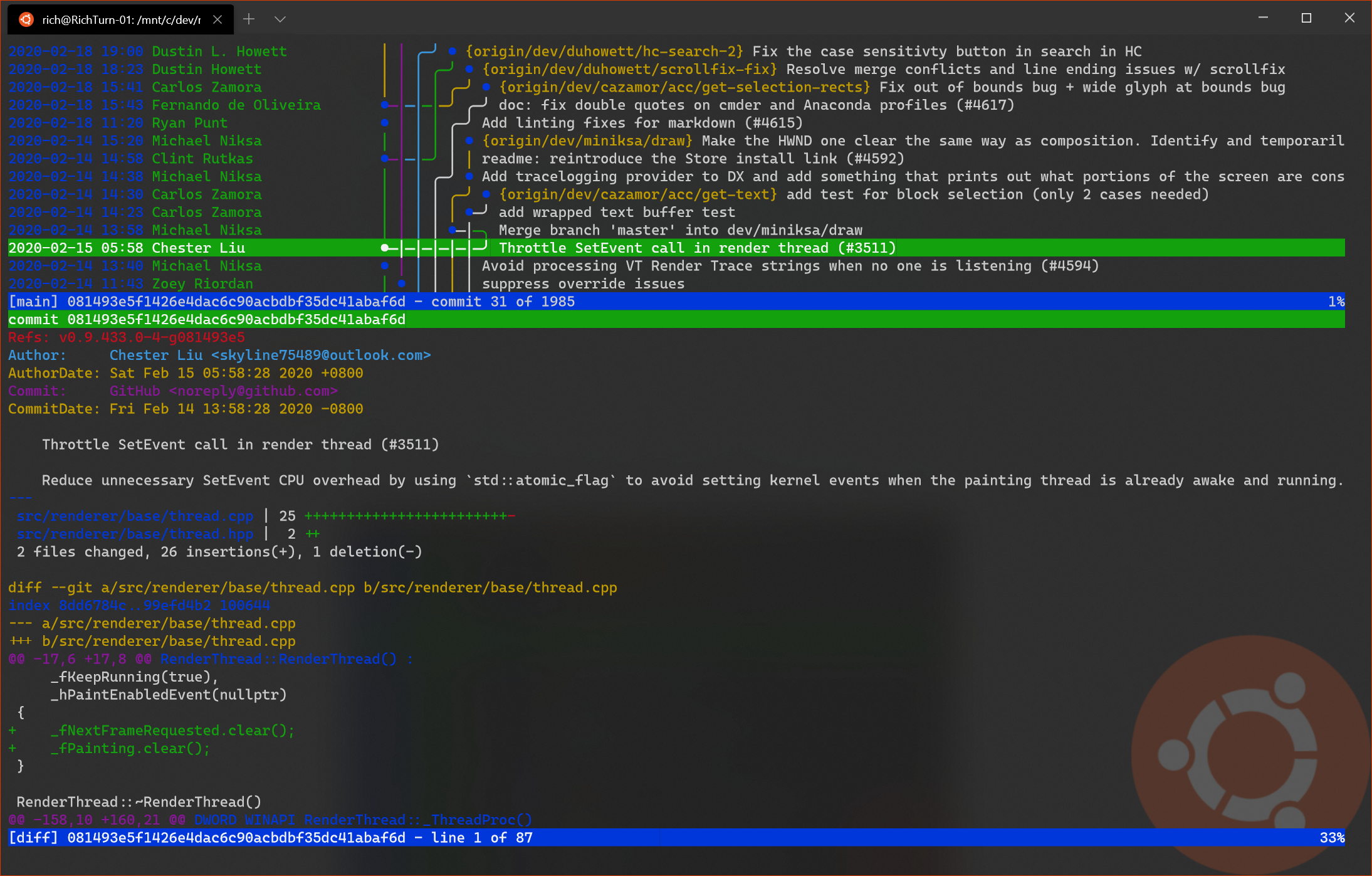Click the src/renderer/base/thread.hpp diffstat entry
The image size is (1372, 876).
(135, 534)
